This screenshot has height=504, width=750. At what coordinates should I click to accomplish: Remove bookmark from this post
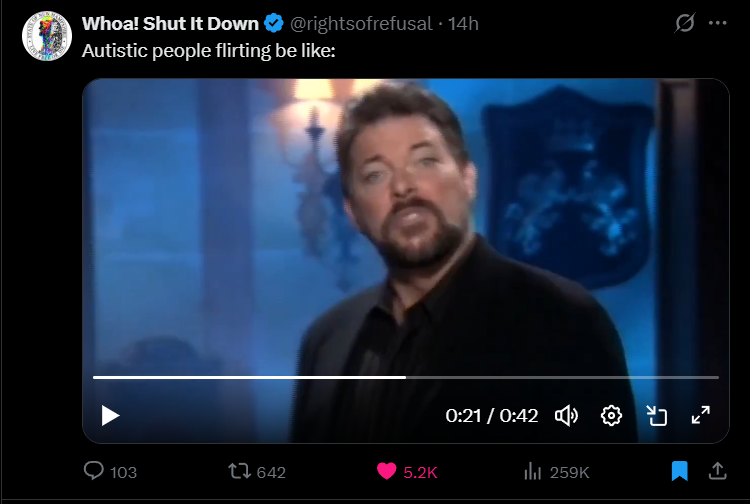pos(679,471)
